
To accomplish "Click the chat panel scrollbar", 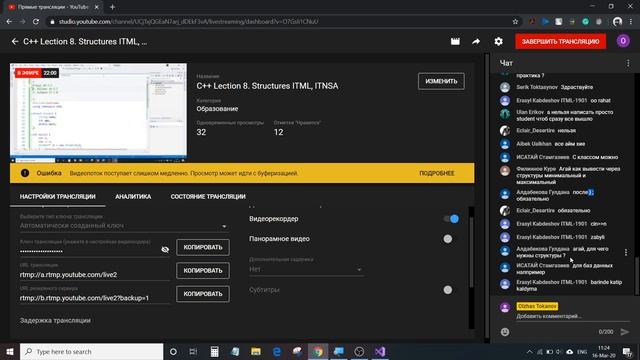I will coord(637,275).
